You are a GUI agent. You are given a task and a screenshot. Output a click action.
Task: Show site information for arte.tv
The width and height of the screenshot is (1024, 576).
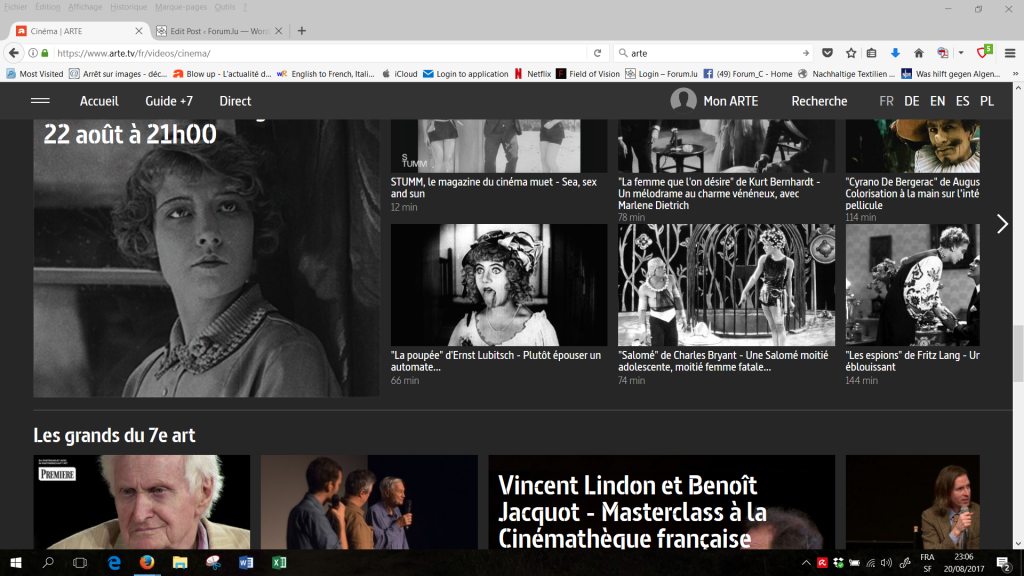(33, 53)
